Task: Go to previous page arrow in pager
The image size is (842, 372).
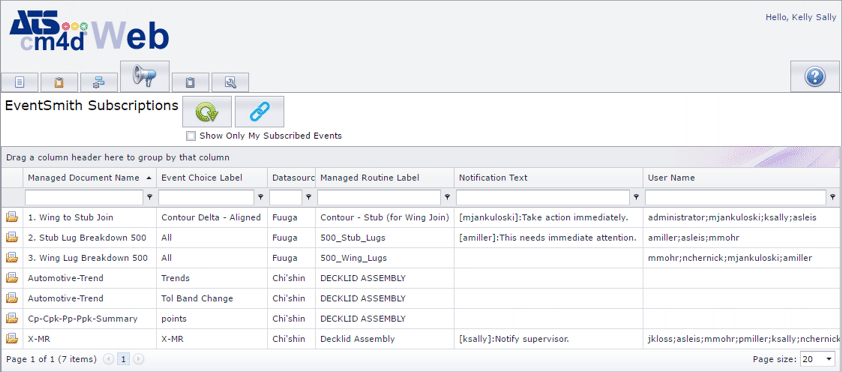Action: pos(108,359)
